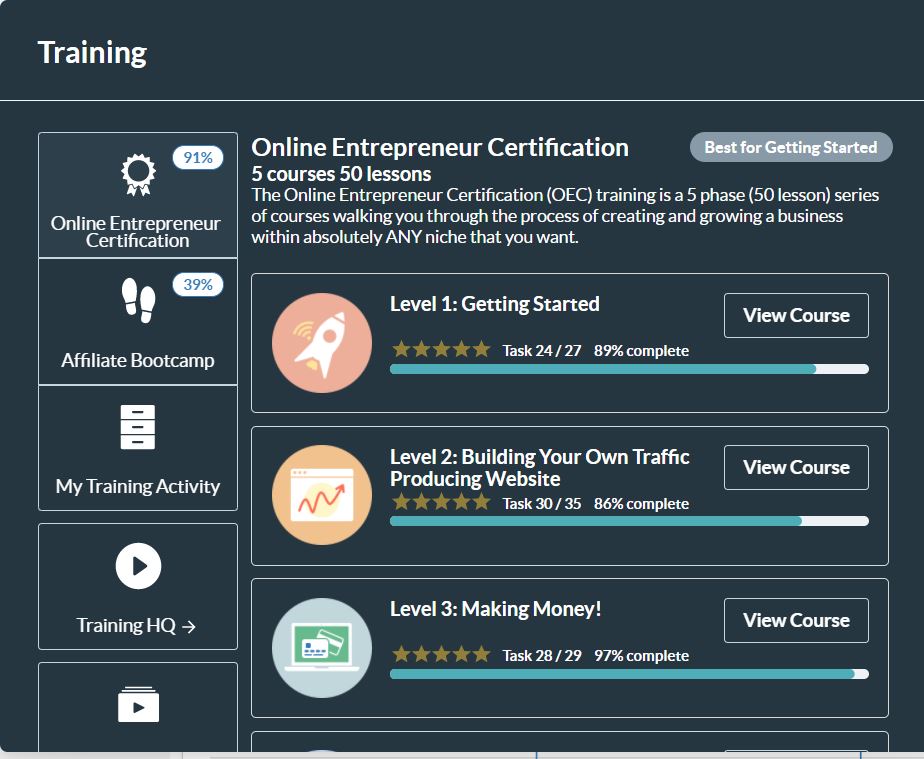Screen dimensions: 924x759
Task: Click the Level 2 five-star rating
Action: click(441, 502)
